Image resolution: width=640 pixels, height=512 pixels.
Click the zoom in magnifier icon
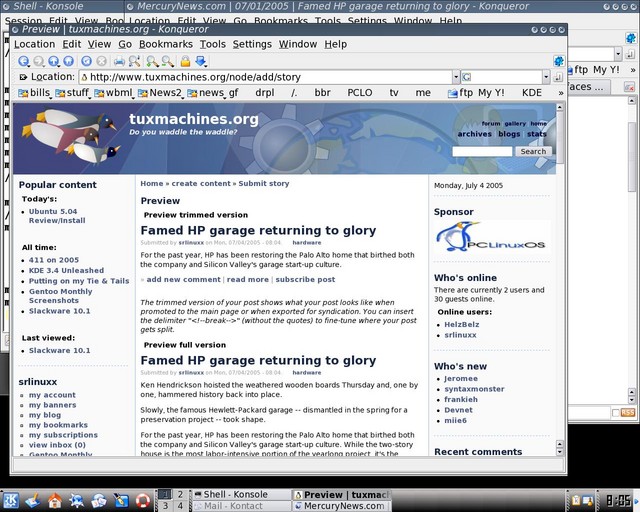[x=151, y=61]
